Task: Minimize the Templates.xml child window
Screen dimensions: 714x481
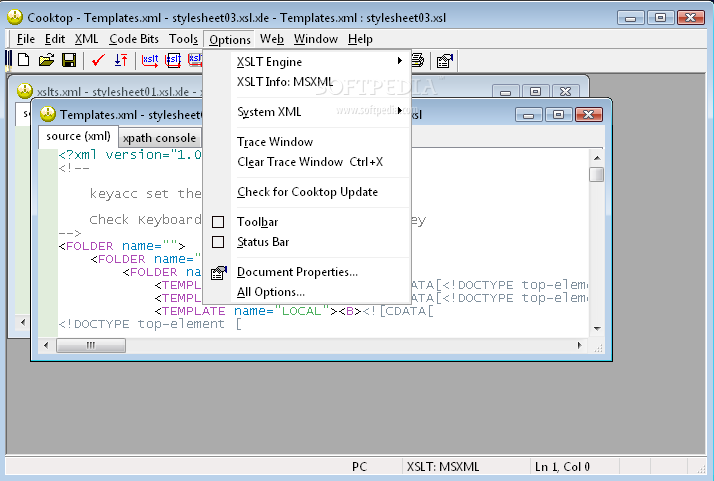Action: point(529,115)
